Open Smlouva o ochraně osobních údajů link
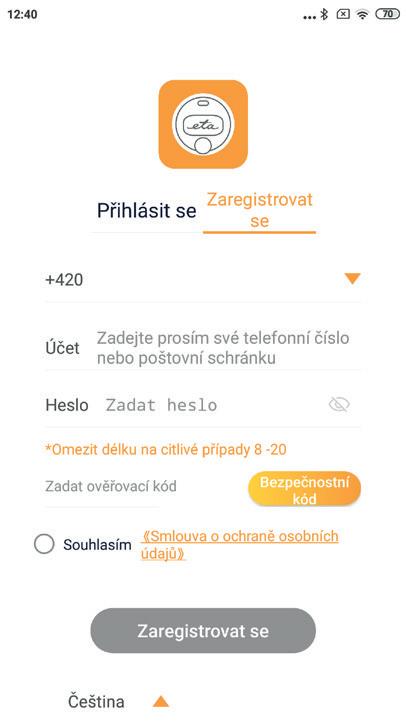Screen dimensions: 406x721 click(x=240, y=545)
